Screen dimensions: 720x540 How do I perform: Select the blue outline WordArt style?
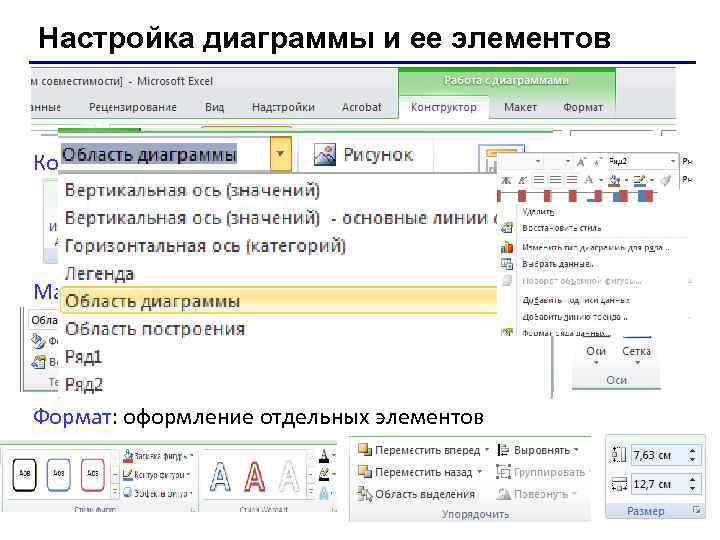coord(220,477)
